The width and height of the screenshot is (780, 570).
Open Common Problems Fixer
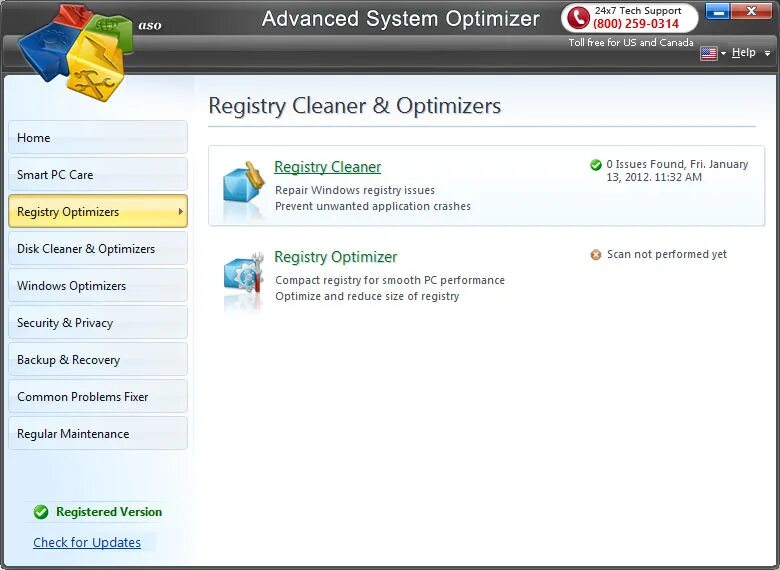click(x=98, y=396)
